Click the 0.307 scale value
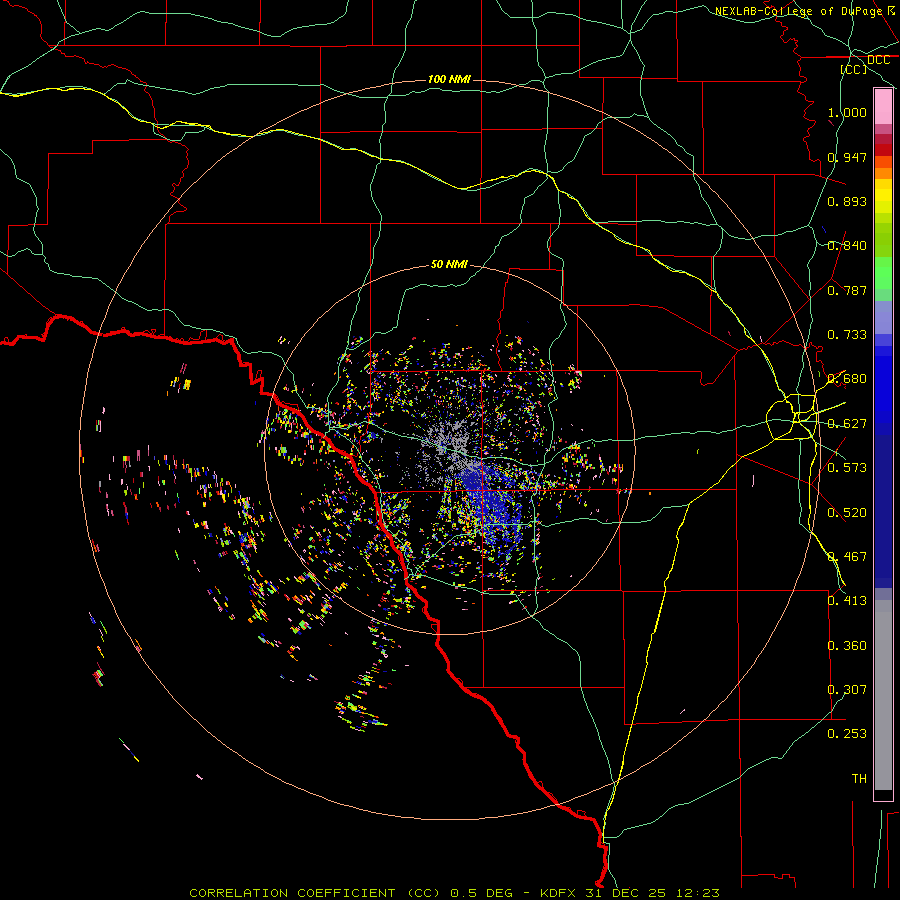The height and width of the screenshot is (900, 900). 847,690
